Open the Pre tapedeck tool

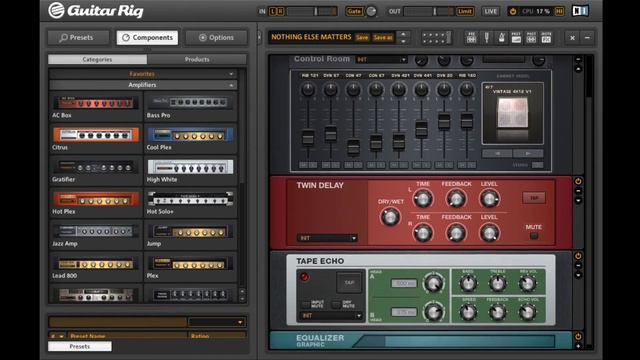click(x=471, y=38)
